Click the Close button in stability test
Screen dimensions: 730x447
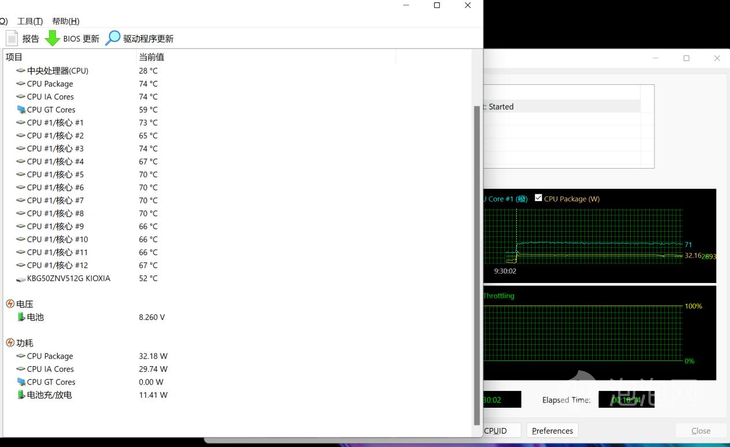701,431
